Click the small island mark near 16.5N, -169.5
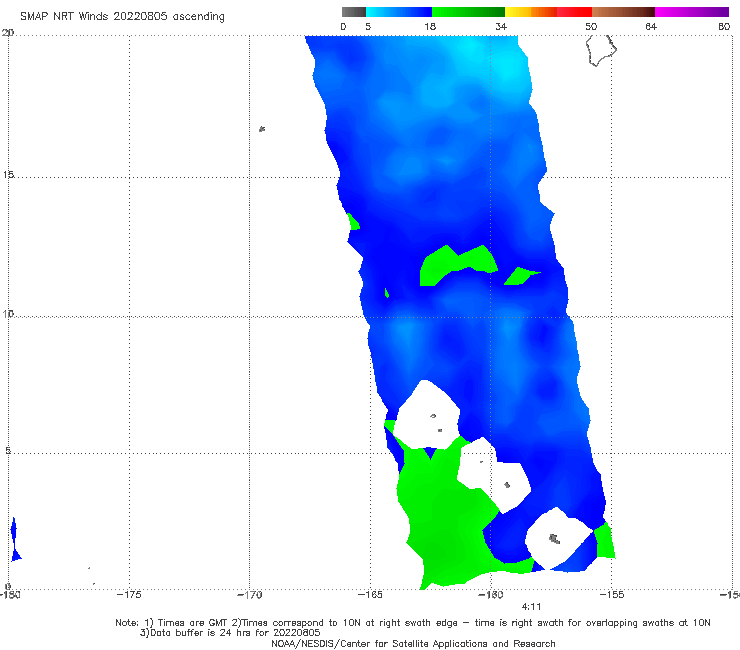Screen dimensions: 740x650 262,129
